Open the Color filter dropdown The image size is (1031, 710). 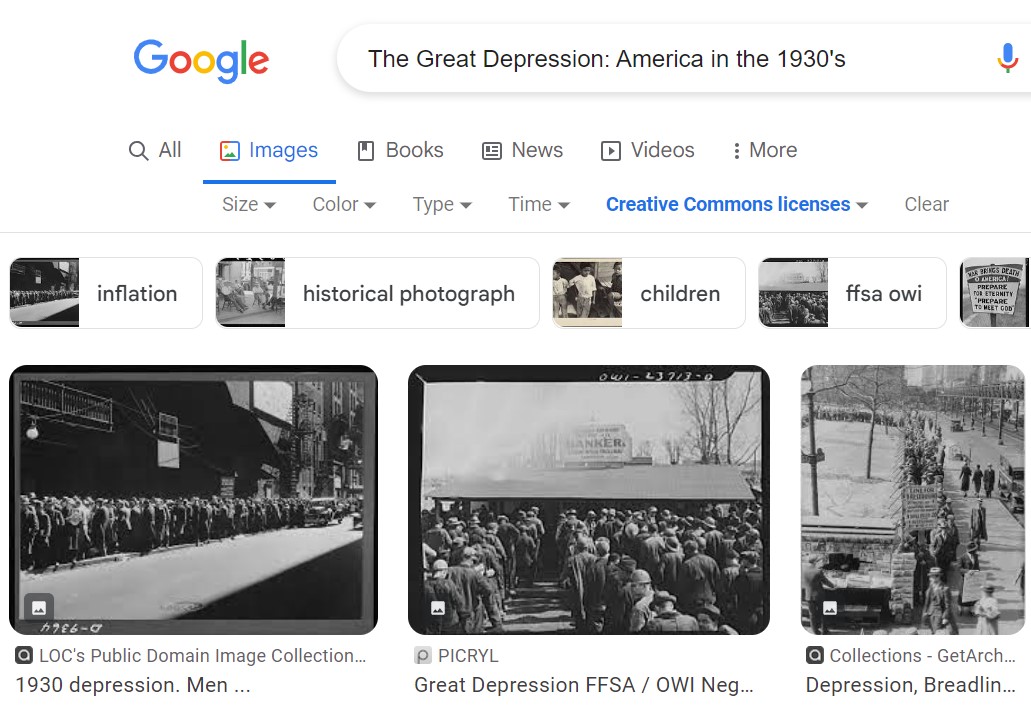tap(344, 204)
